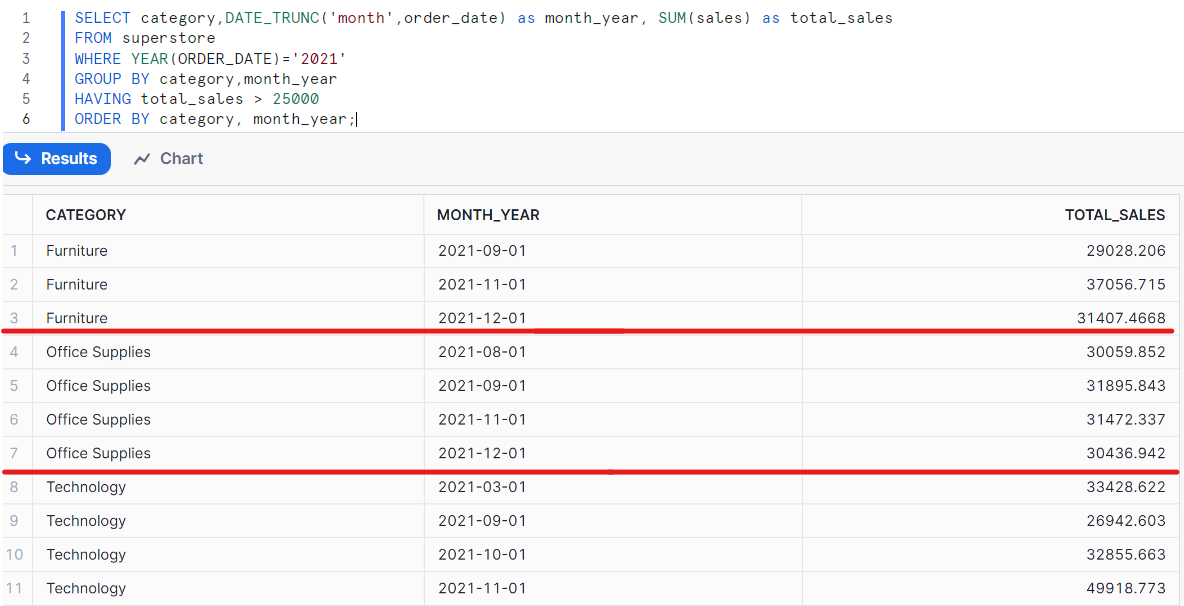Click the 2021-10-01 month cell

click(482, 554)
